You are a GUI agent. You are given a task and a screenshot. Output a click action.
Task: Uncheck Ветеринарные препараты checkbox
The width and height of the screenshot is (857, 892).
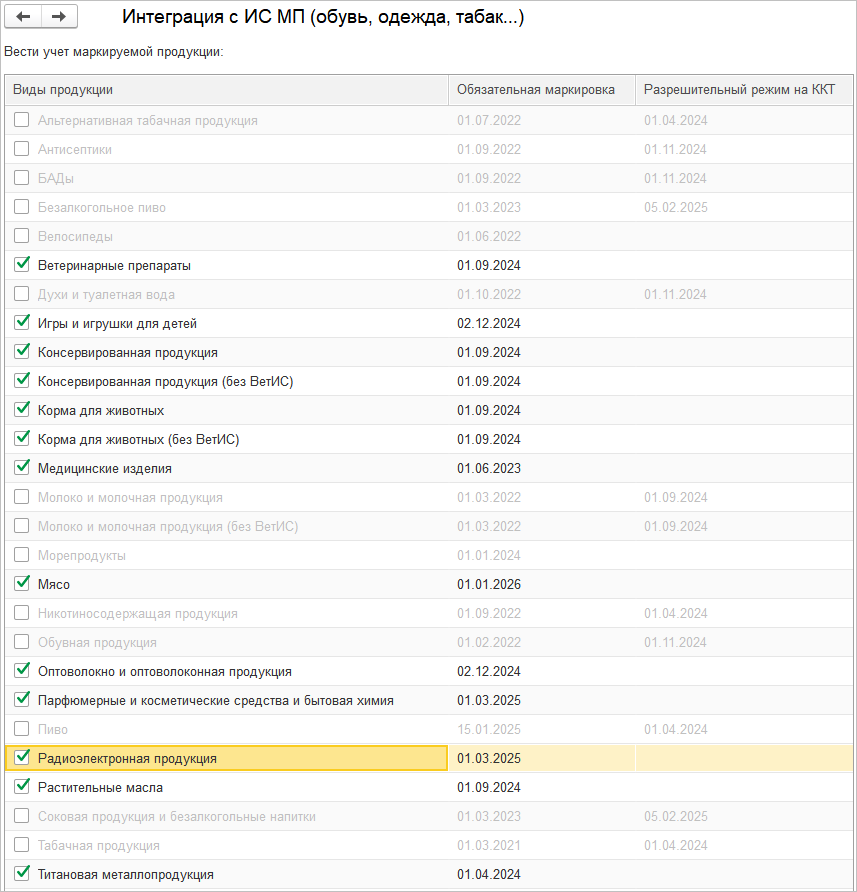point(22,265)
